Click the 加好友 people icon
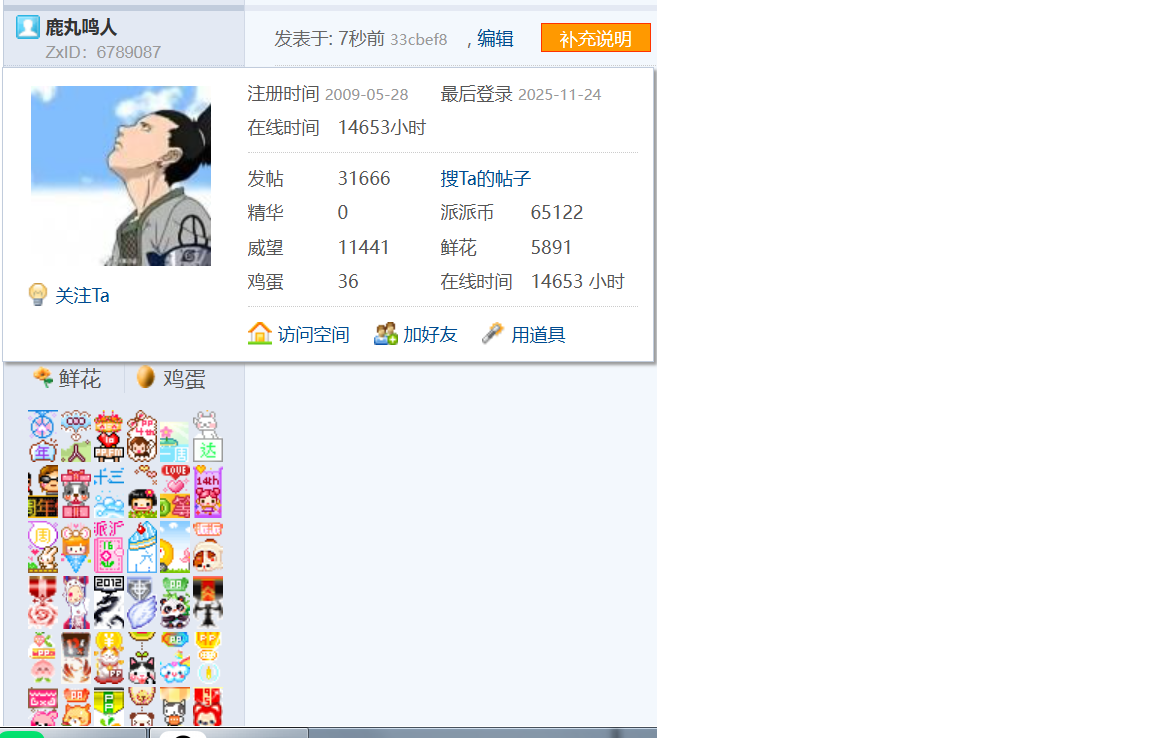 (385, 334)
